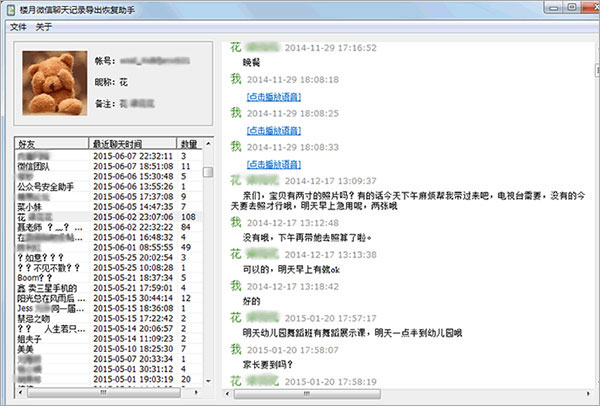Sort by the 好友 column header
Screen dimensions: 600x406
tap(52, 143)
